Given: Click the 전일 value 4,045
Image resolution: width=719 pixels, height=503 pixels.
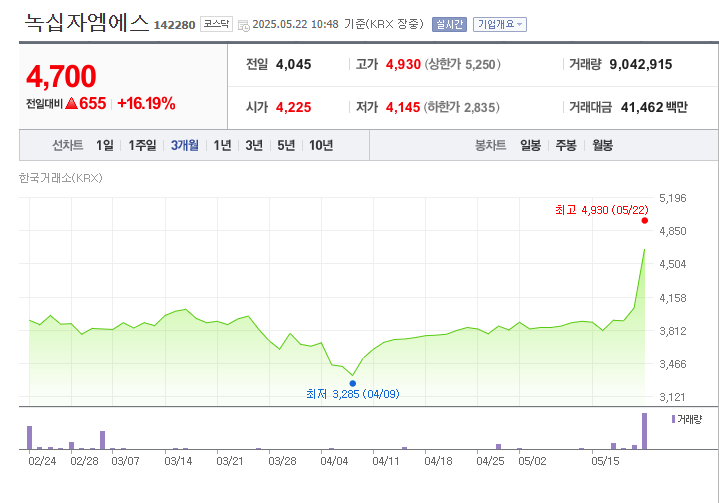Looking at the screenshot, I should coord(293,64).
